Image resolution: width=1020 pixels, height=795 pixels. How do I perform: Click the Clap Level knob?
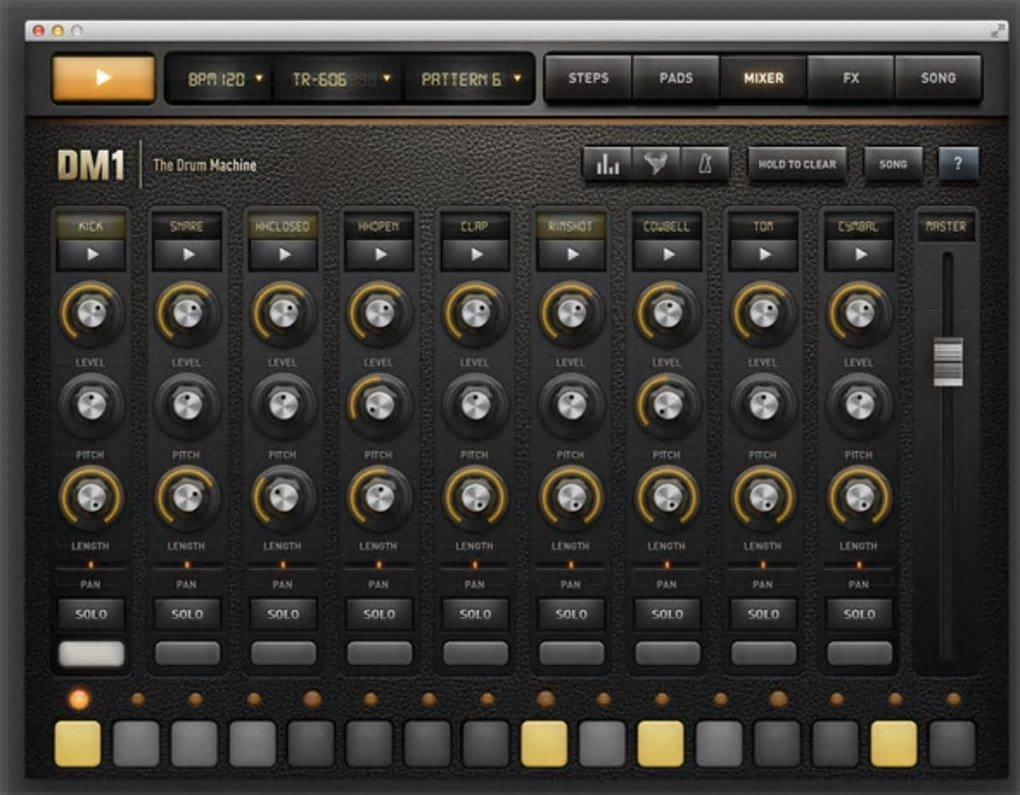(476, 313)
